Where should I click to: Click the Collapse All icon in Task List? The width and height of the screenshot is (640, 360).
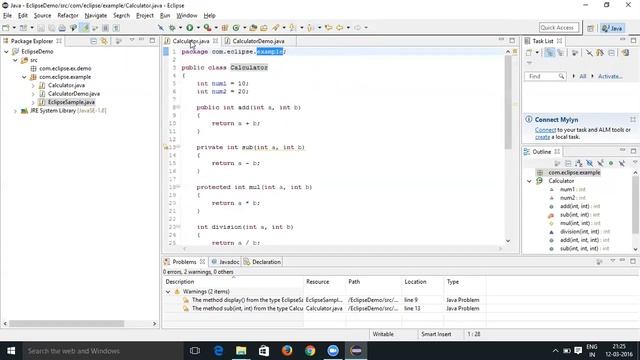[611, 53]
